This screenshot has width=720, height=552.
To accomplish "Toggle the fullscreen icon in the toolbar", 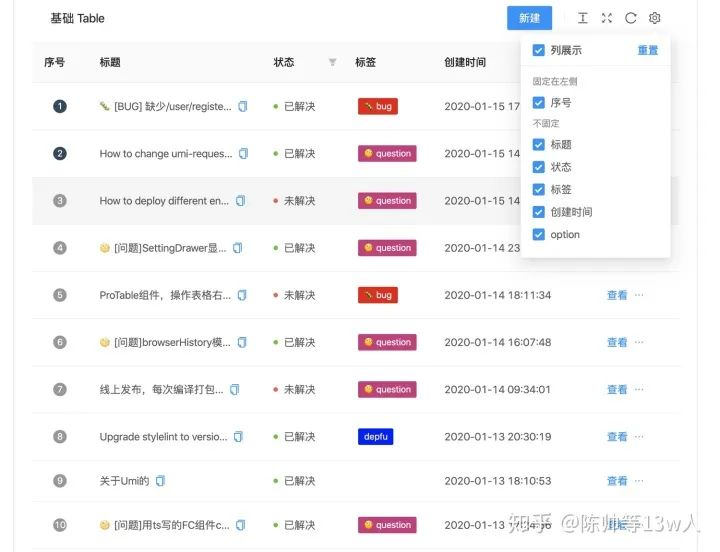I will point(607,18).
